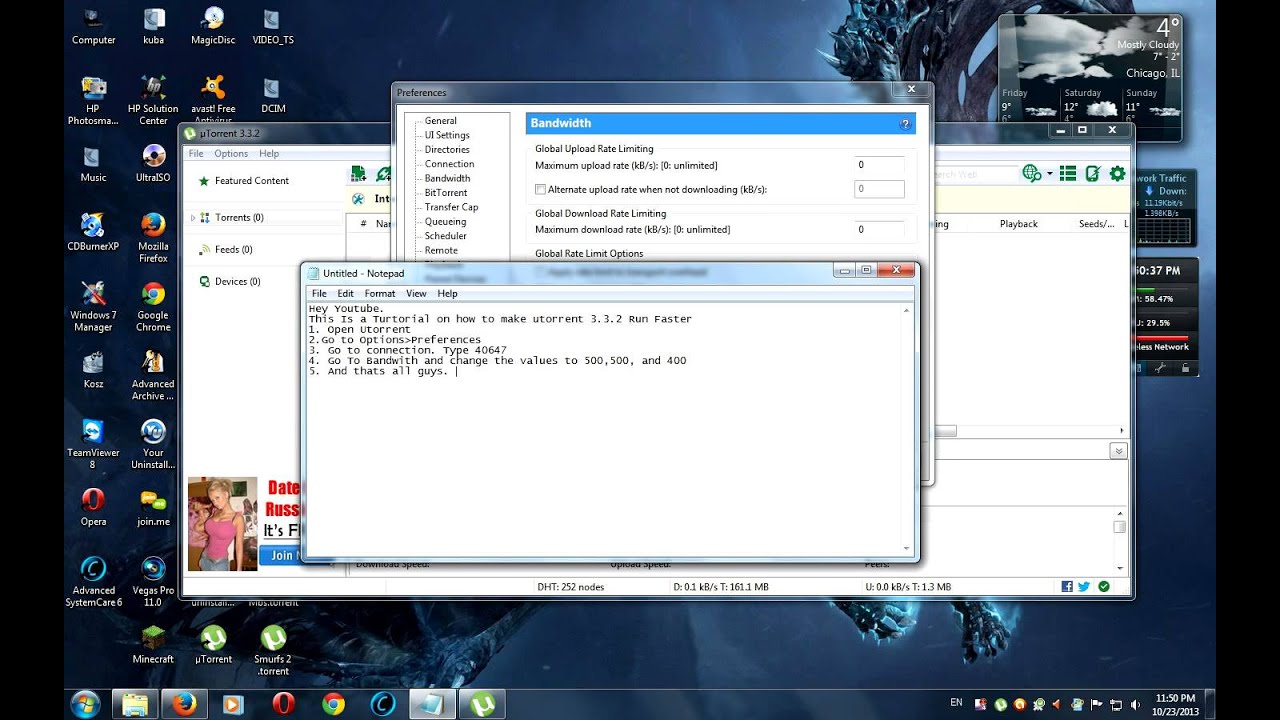
Task: Select Remote in Preferences tree
Action: (441, 250)
